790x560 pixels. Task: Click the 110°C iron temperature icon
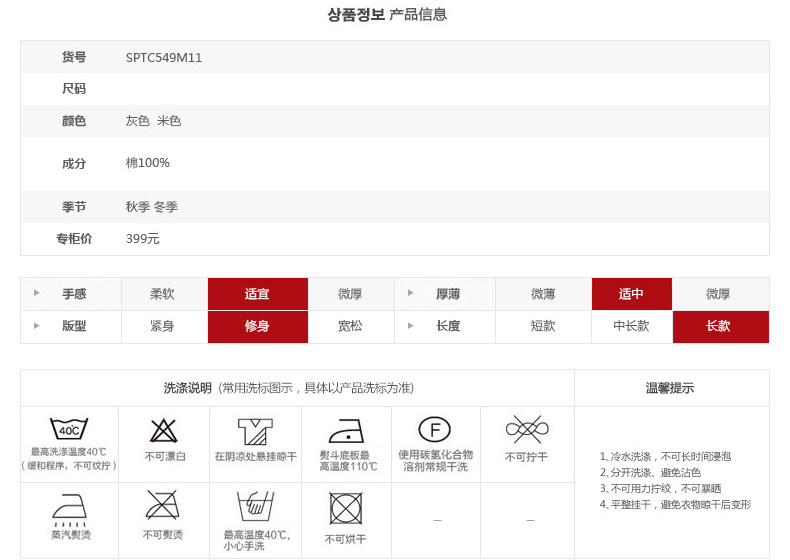346,431
